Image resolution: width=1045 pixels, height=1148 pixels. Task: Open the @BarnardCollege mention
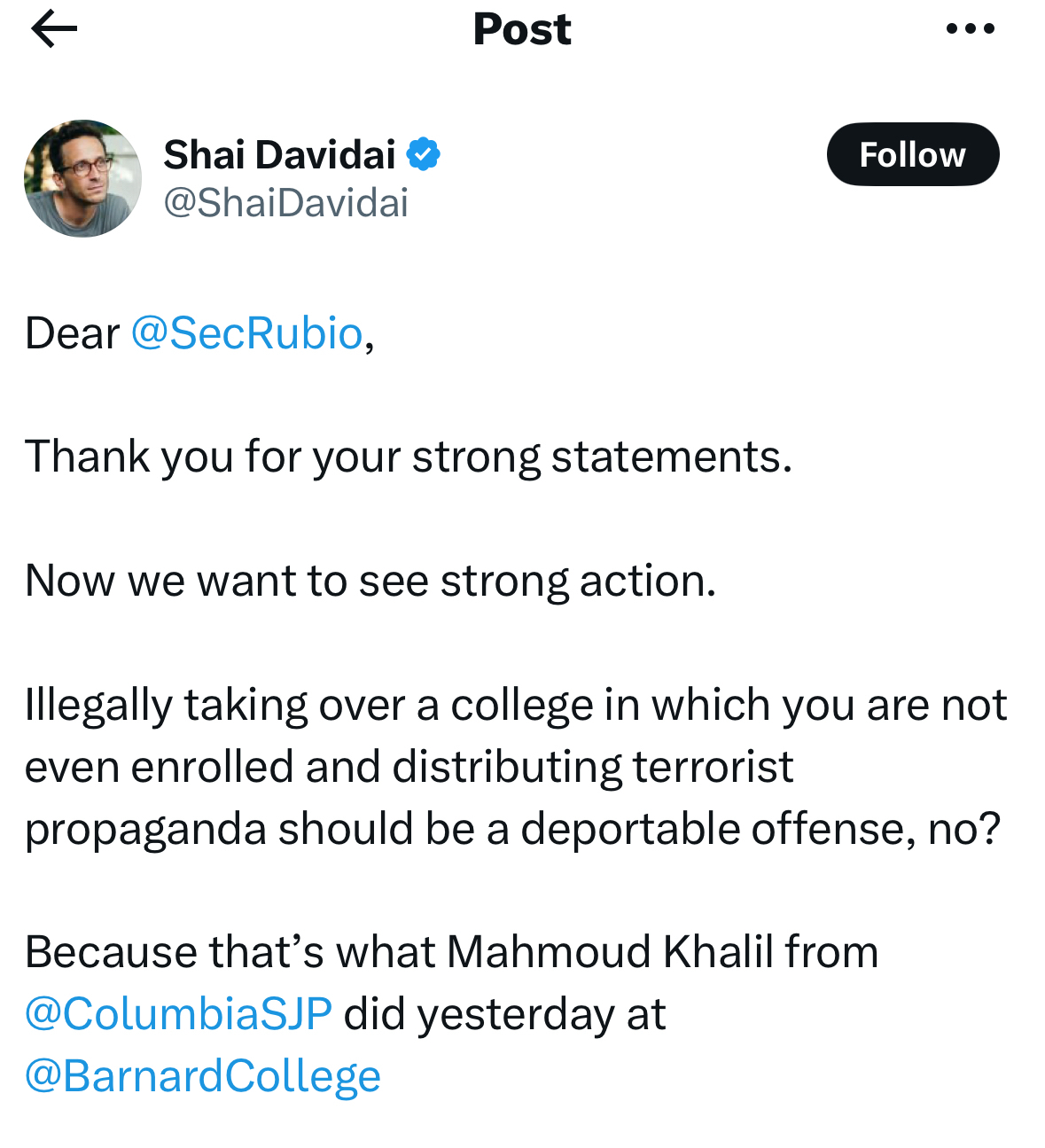203,1075
